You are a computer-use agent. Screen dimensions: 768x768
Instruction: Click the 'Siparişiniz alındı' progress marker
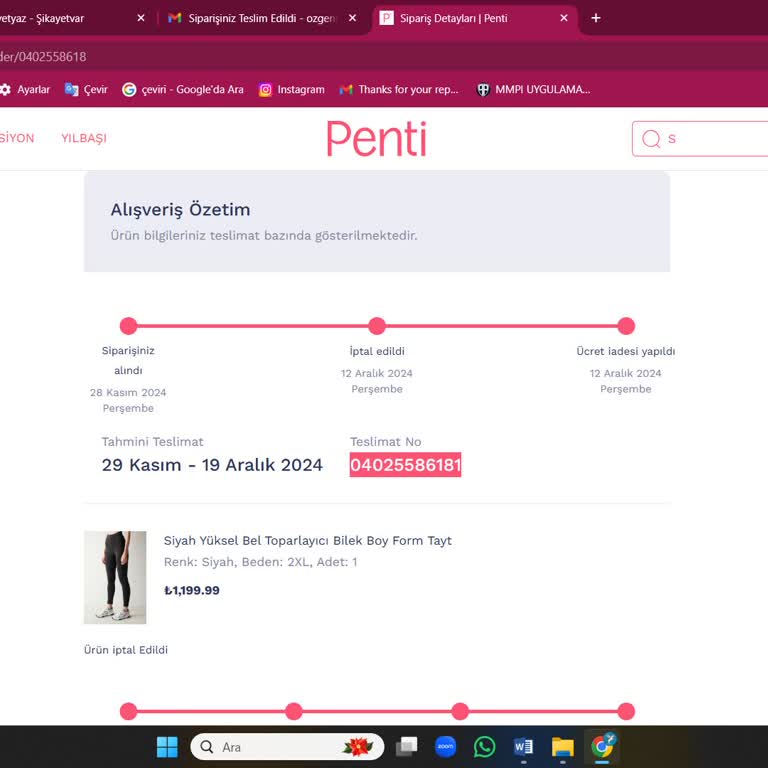click(128, 326)
